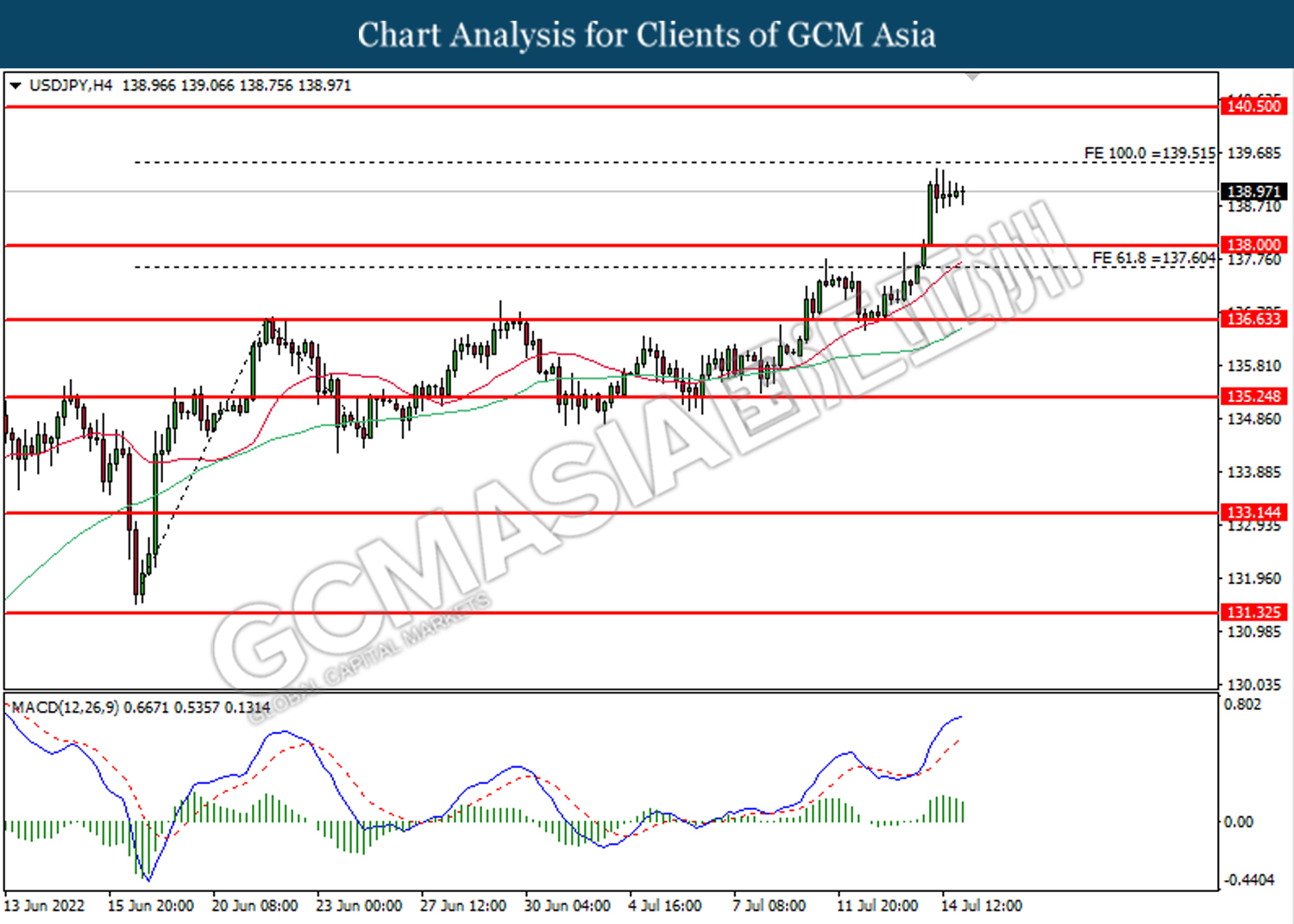Click the 30 Jun 04:00 time label
Image resolution: width=1294 pixels, height=924 pixels.
(568, 906)
